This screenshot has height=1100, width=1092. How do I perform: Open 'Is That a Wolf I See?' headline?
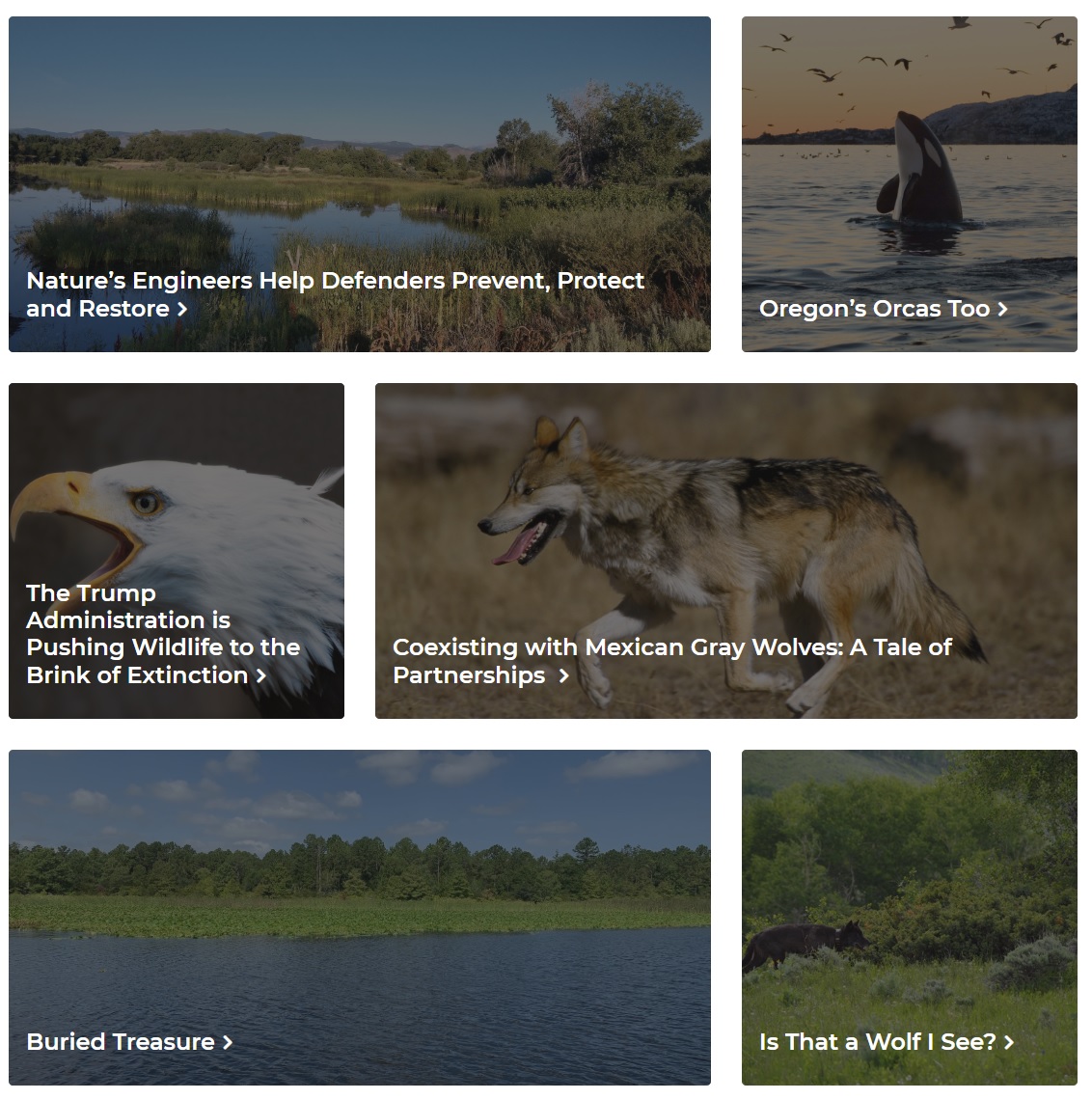tap(878, 1042)
